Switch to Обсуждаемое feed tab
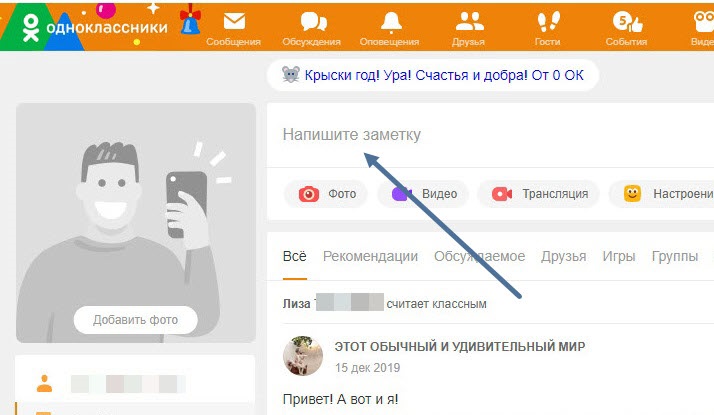Screen dimensions: 714x415 (479, 256)
